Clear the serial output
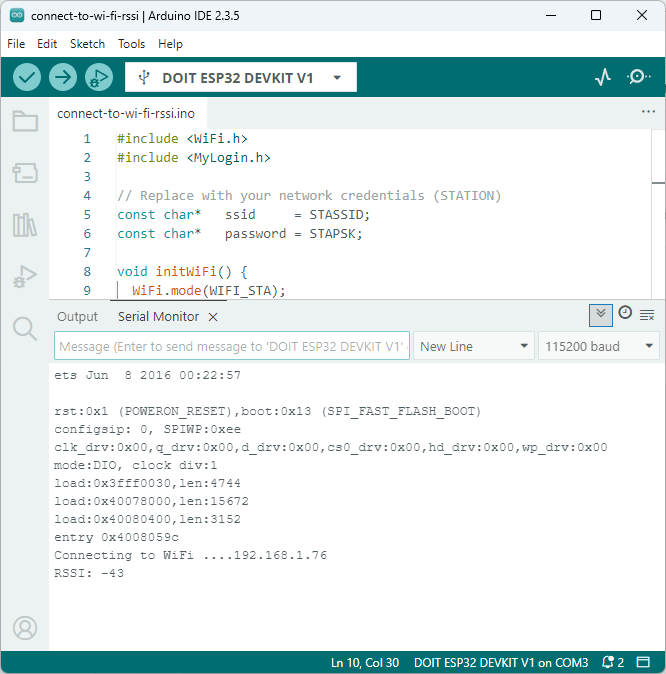Image resolution: width=666 pixels, height=674 pixels. 647,315
